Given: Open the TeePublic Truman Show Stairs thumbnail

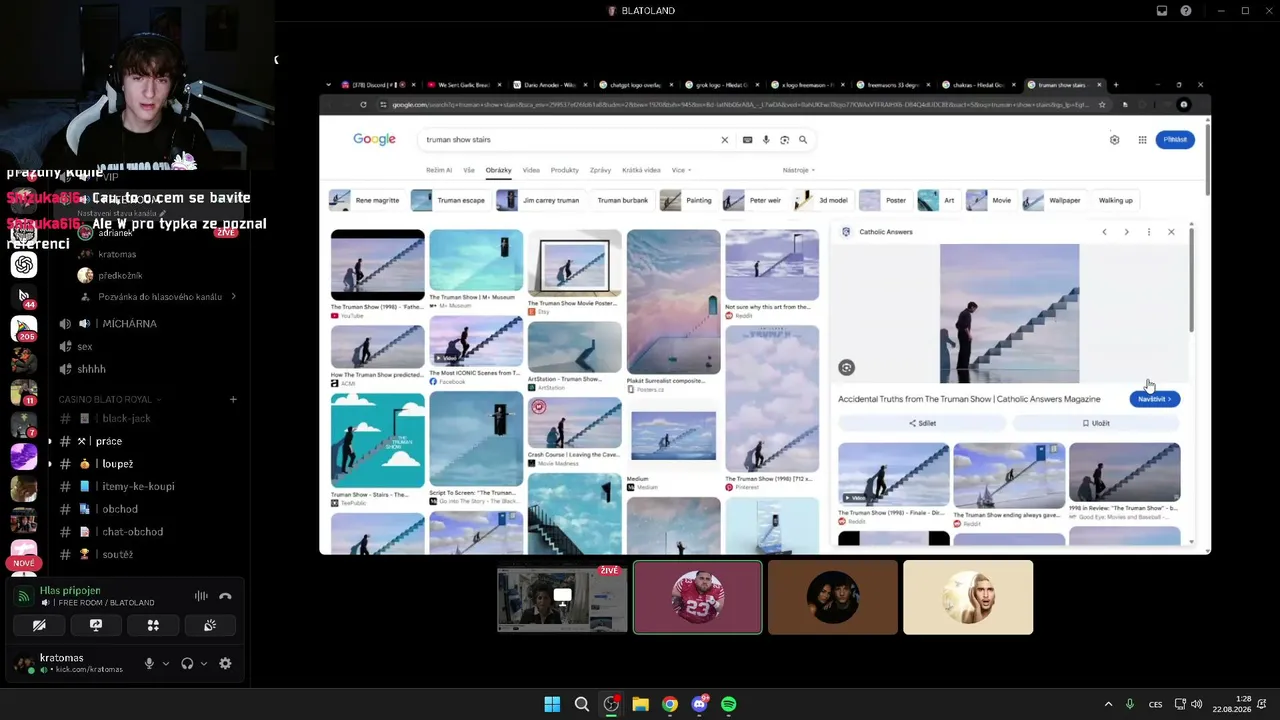Looking at the screenshot, I should tap(377, 440).
